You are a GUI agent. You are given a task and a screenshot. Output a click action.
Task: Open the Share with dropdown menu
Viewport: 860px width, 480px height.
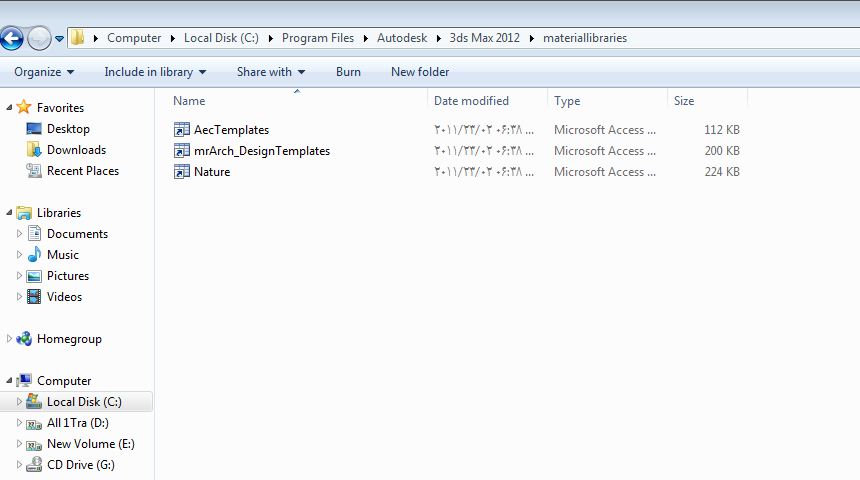point(271,72)
